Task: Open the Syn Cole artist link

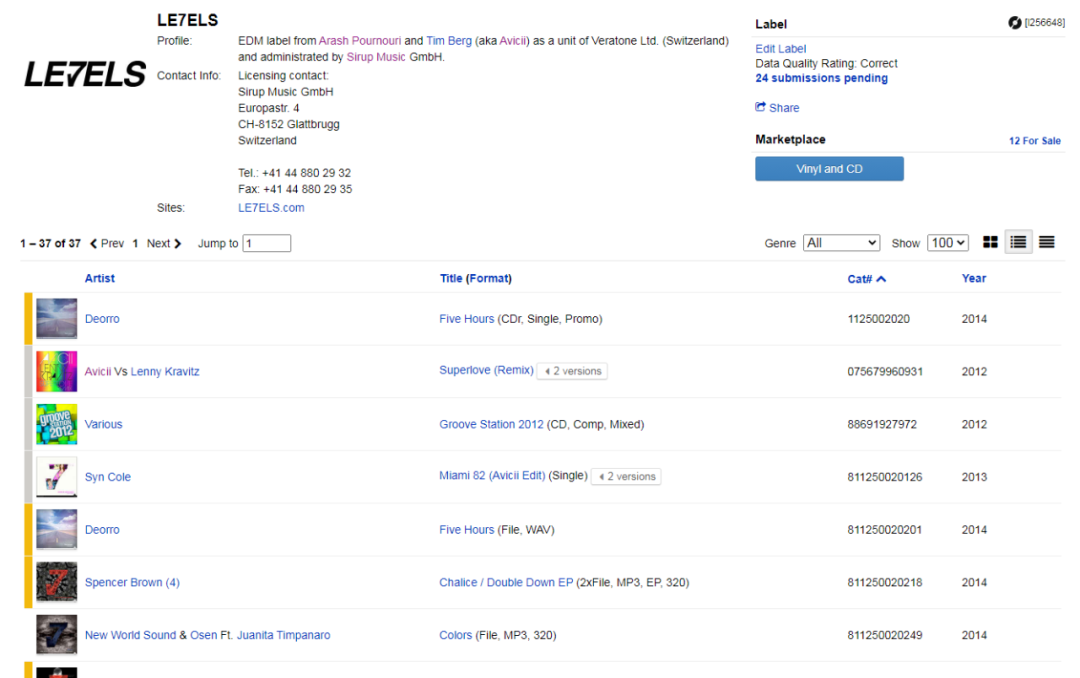Action: pos(107,477)
